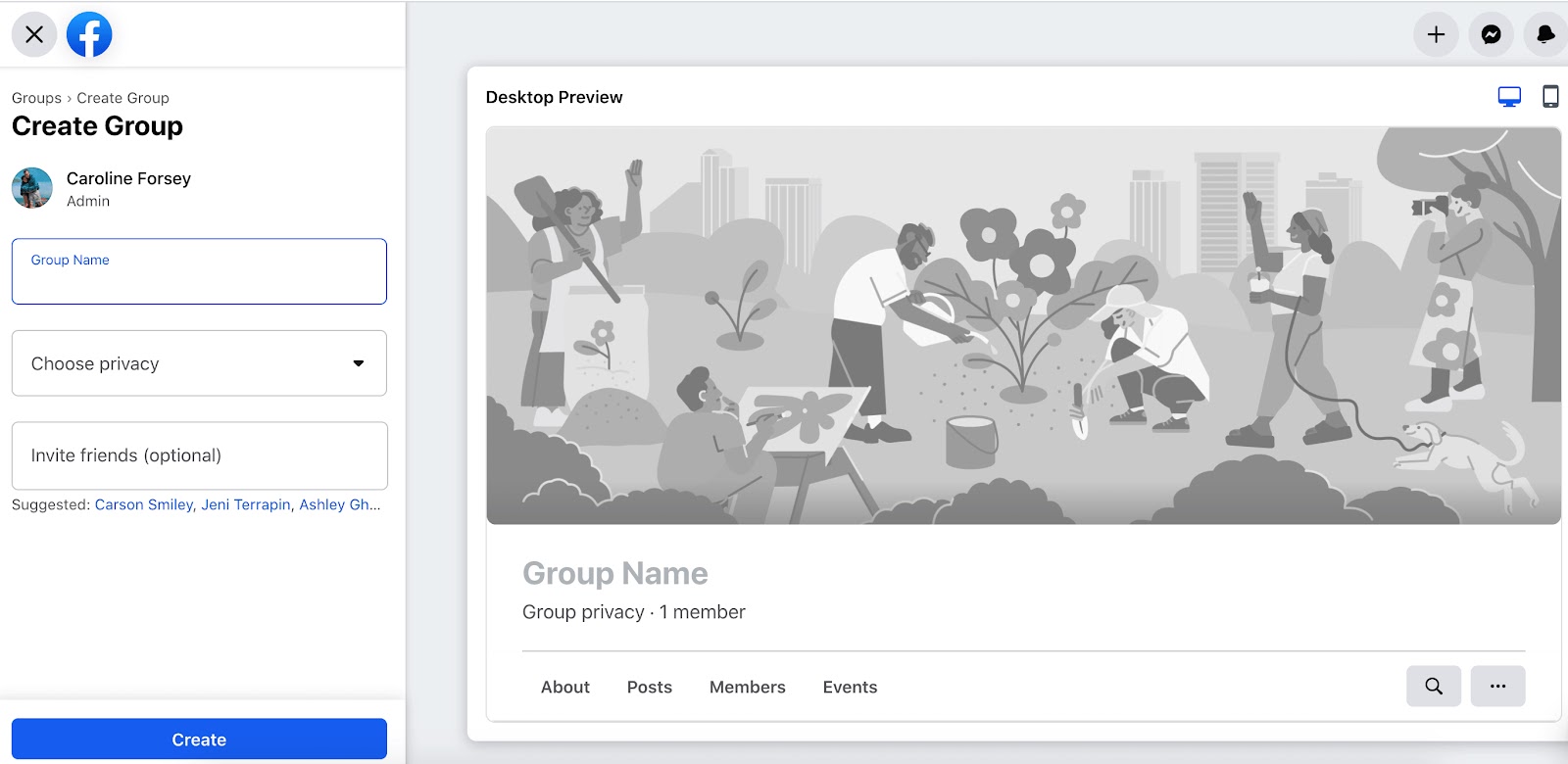The height and width of the screenshot is (764, 1568).
Task: Click suggested friend Carson Smiley link
Action: (144, 504)
